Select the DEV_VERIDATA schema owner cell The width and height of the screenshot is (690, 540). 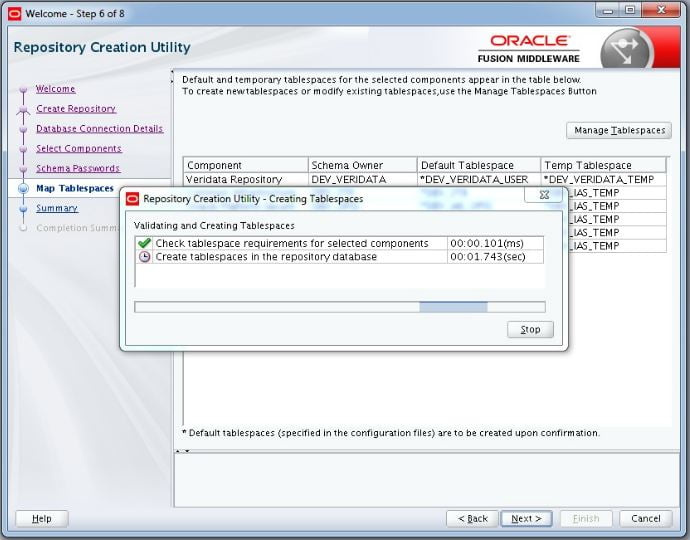(x=363, y=180)
